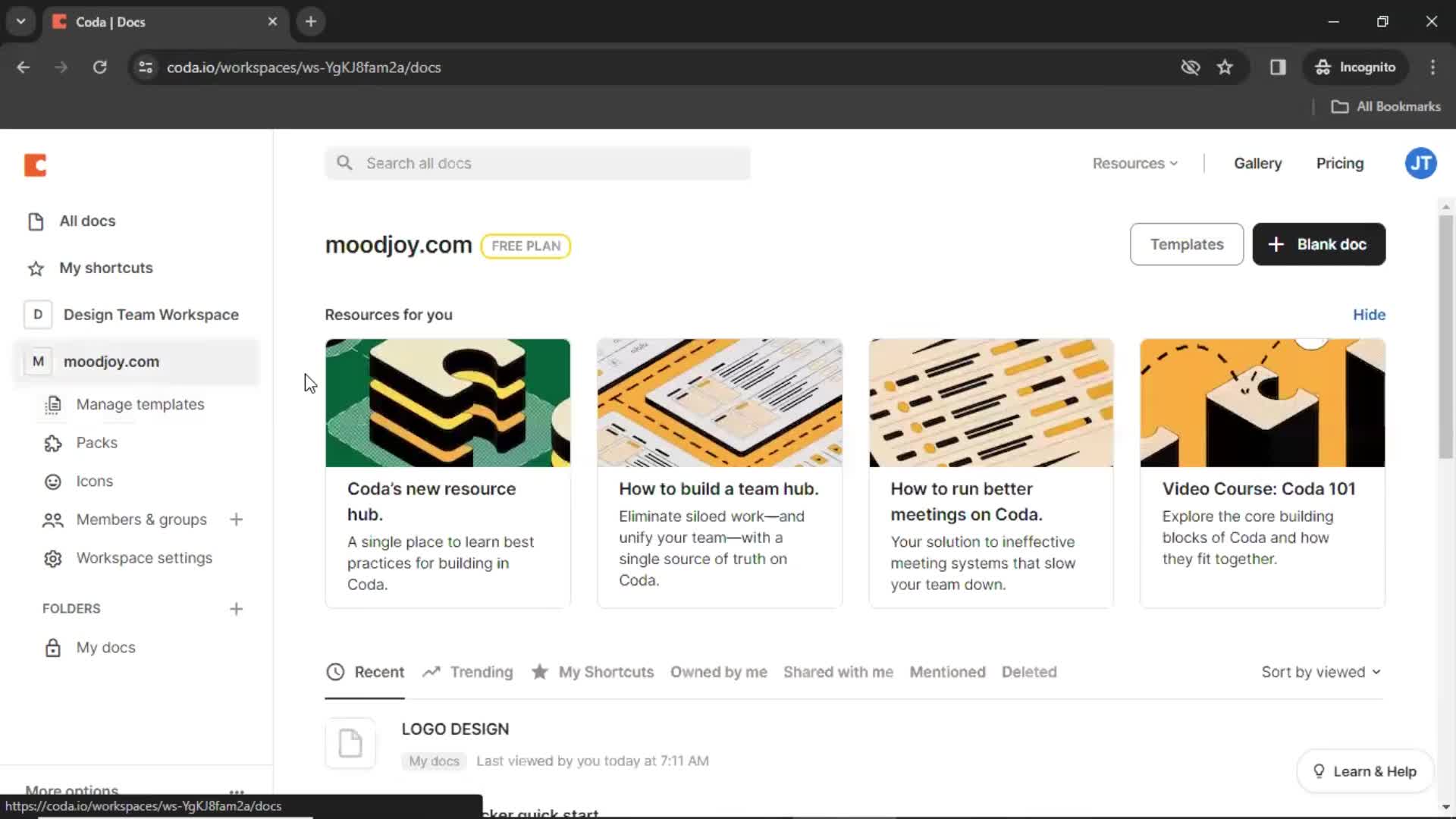1456x819 pixels.
Task: Click Manage Templates icon
Action: click(52, 404)
